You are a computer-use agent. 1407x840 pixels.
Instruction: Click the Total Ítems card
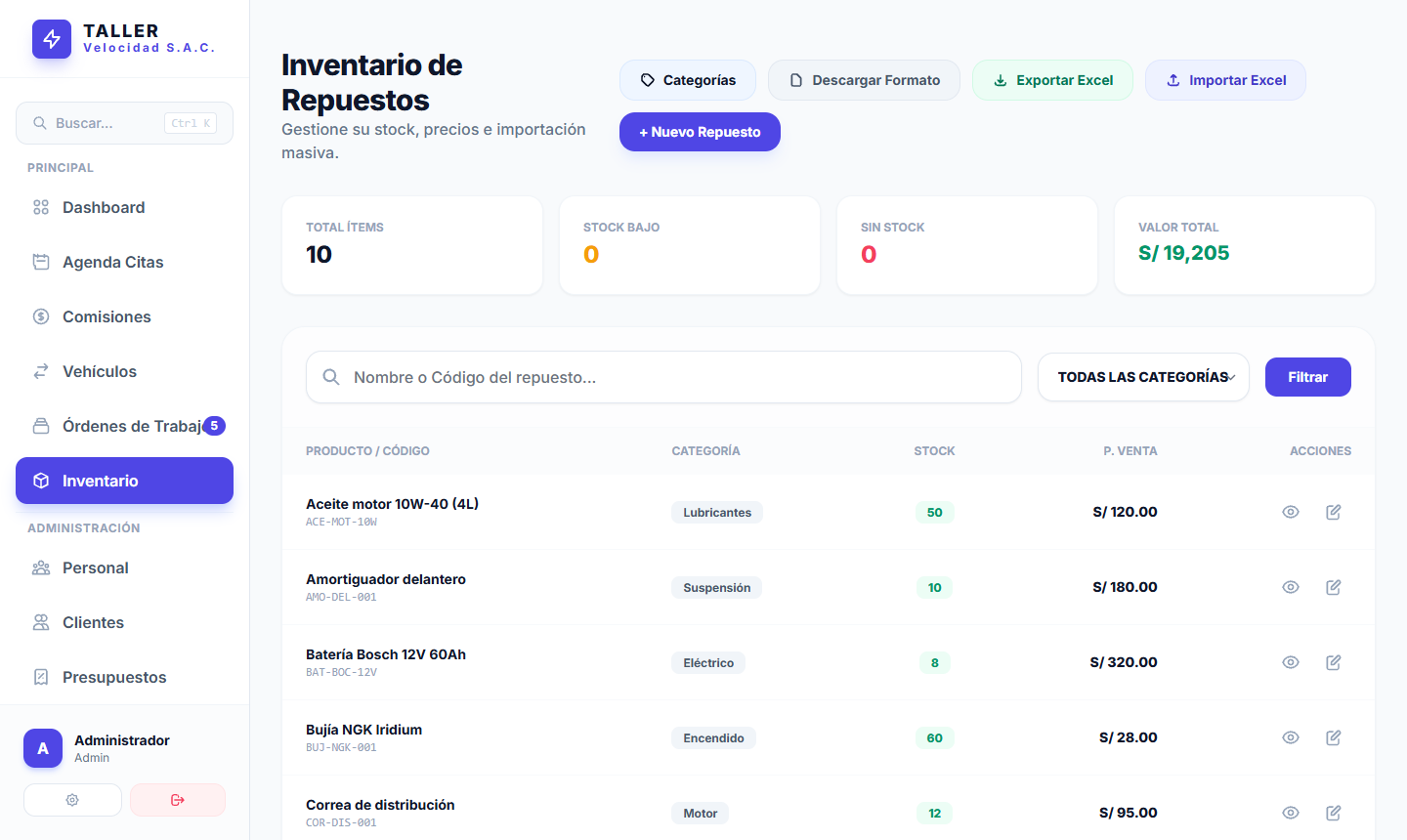click(x=412, y=245)
